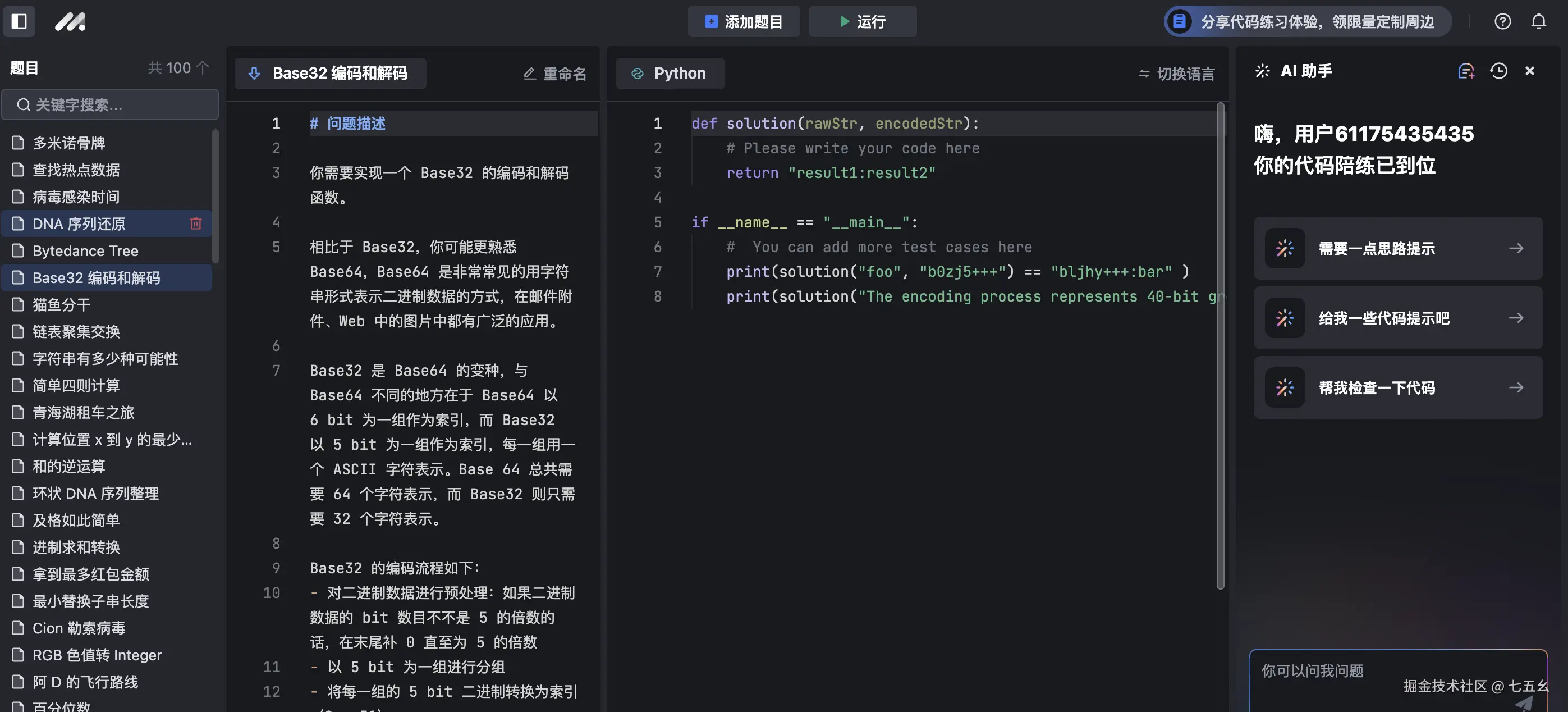This screenshot has height=712, width=1568.
Task: Open notifications bell icon
Action: (1538, 21)
